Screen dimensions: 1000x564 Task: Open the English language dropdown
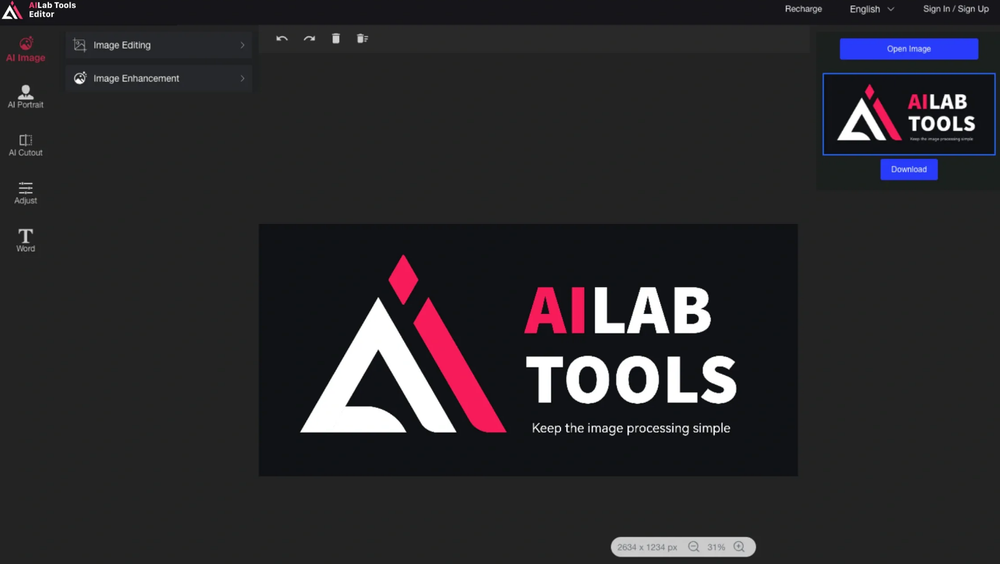point(872,9)
